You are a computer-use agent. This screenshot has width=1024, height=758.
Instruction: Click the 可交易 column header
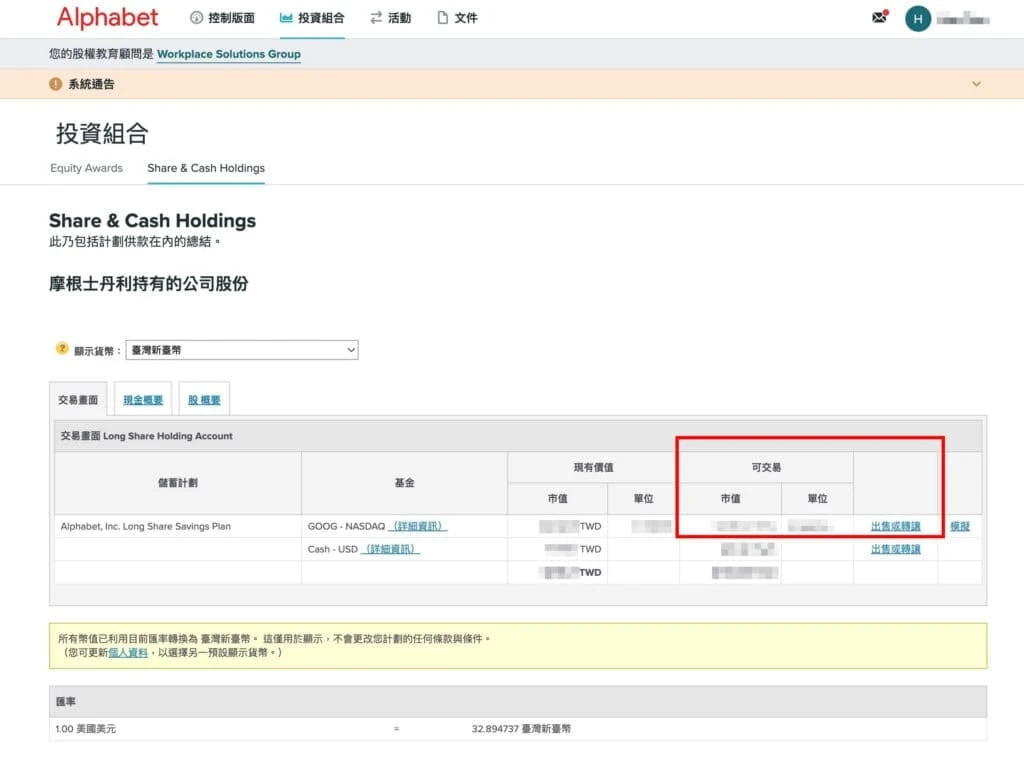point(766,467)
